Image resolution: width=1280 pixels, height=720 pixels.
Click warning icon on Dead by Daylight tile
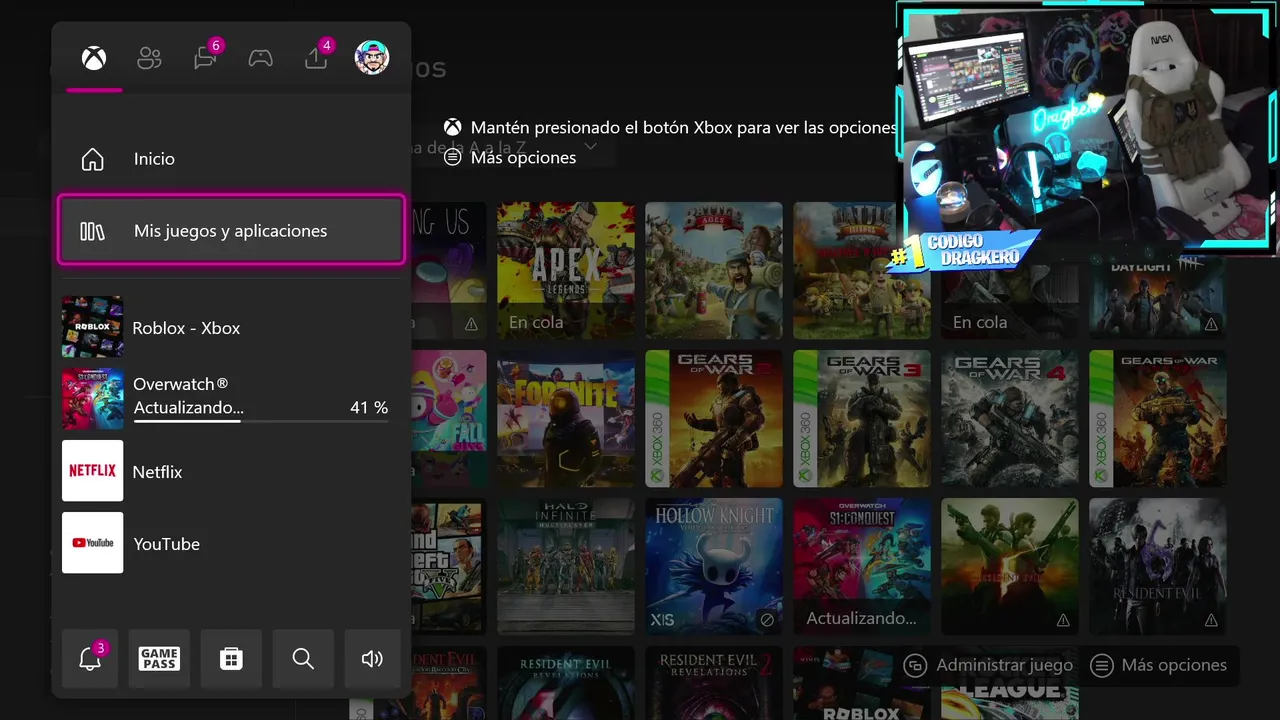click(1211, 324)
